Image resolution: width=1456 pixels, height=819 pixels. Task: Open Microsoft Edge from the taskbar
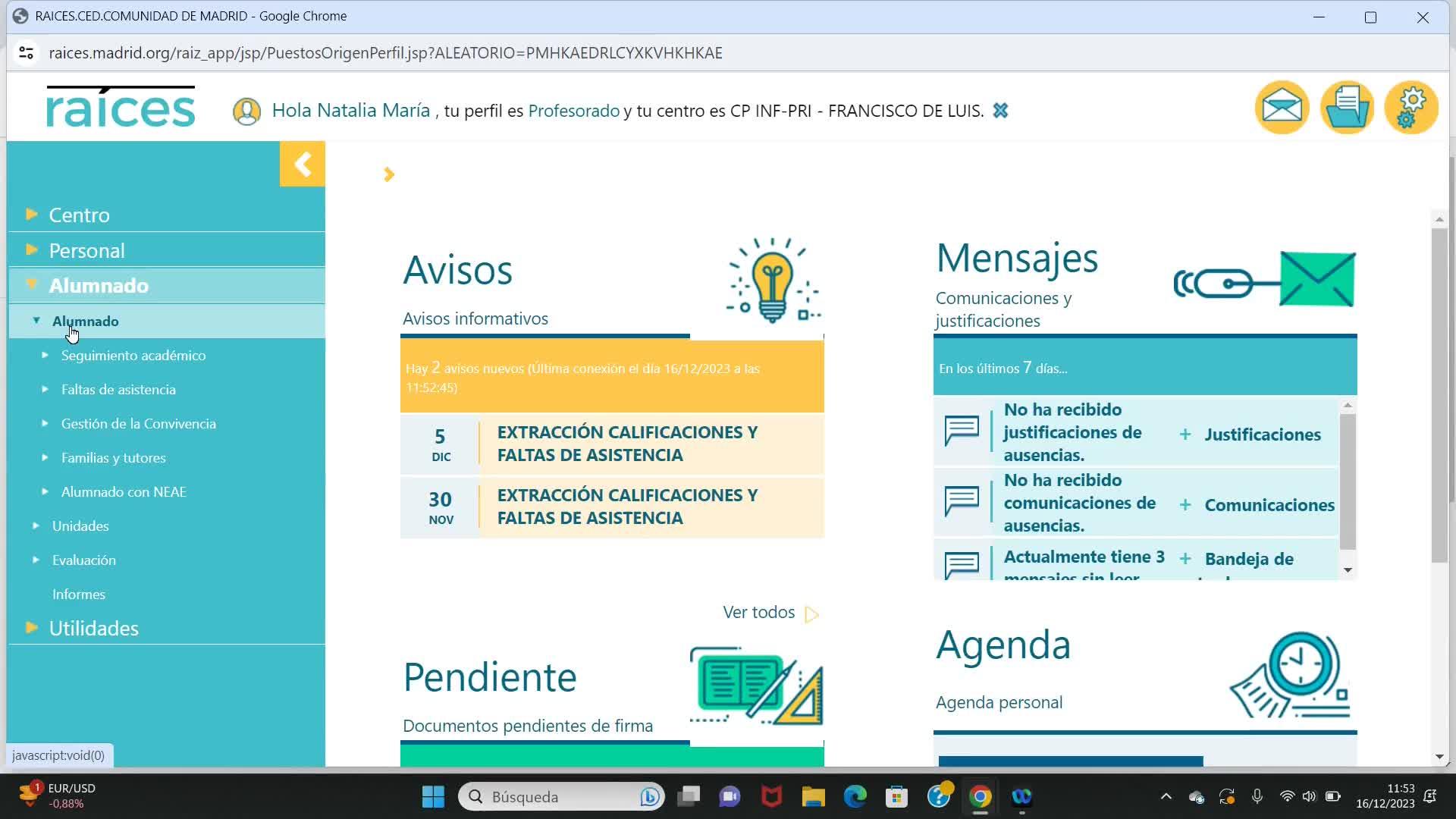(x=855, y=796)
